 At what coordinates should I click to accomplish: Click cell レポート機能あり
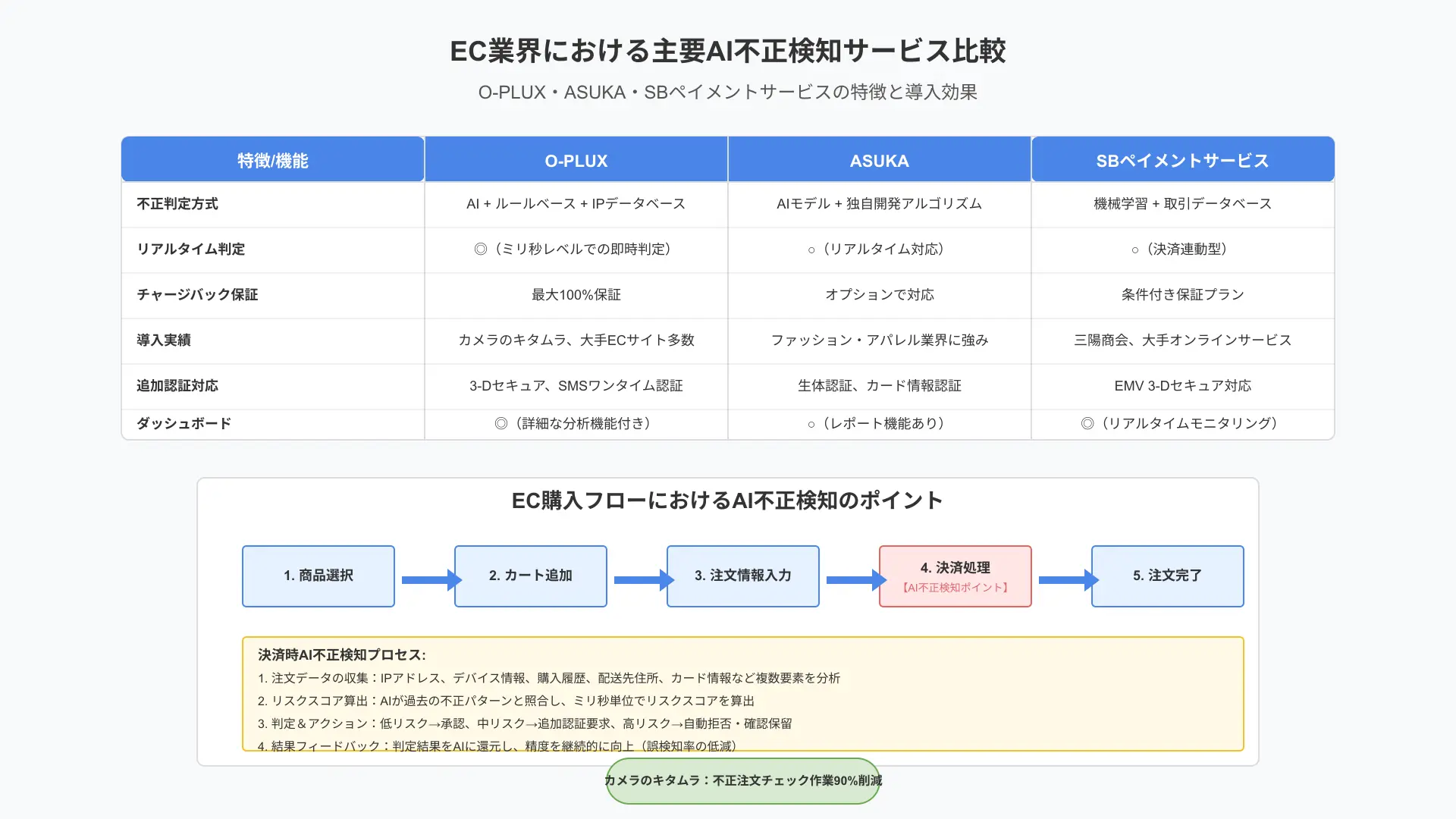pyautogui.click(x=880, y=424)
